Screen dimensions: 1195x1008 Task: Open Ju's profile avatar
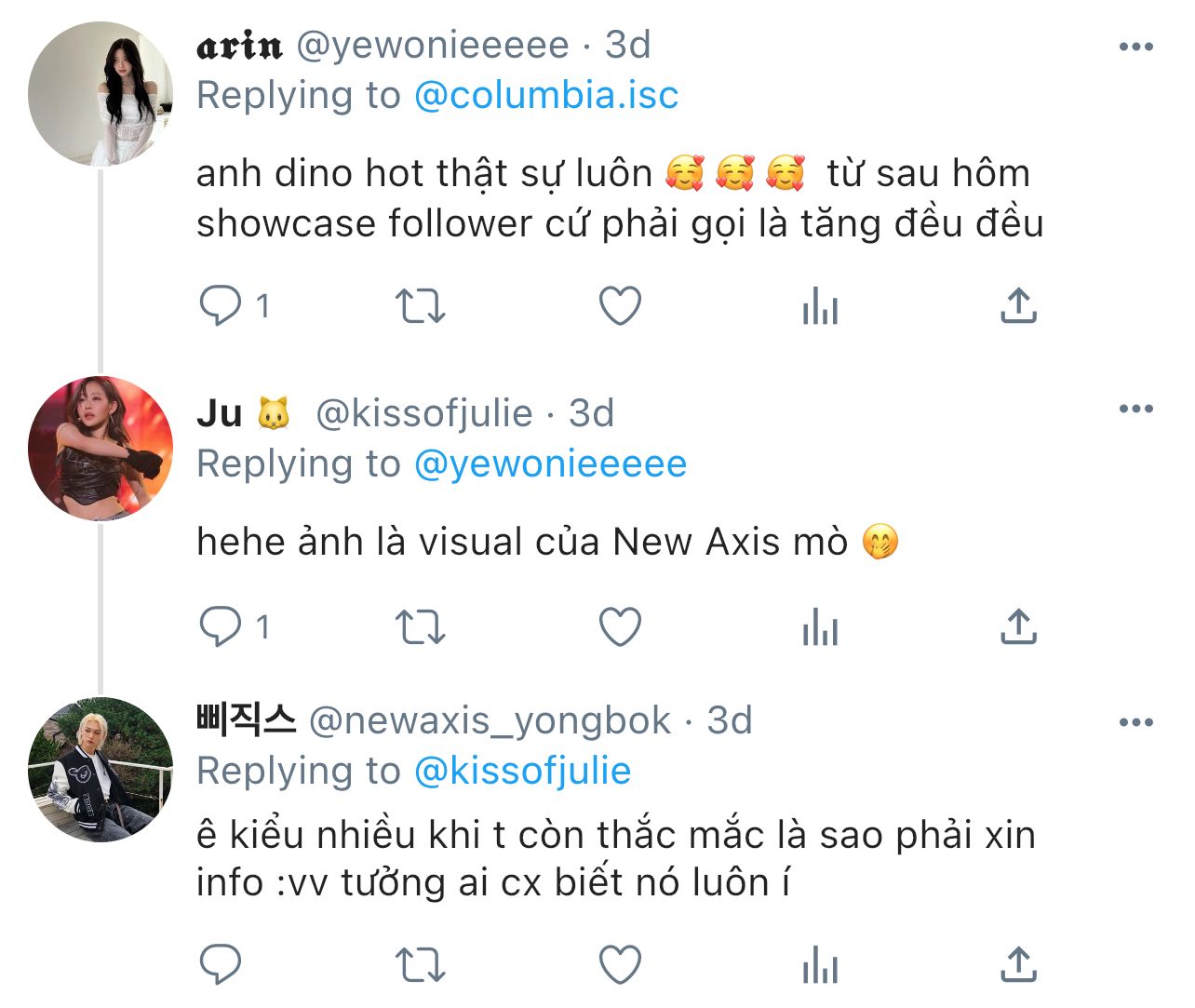point(101,448)
